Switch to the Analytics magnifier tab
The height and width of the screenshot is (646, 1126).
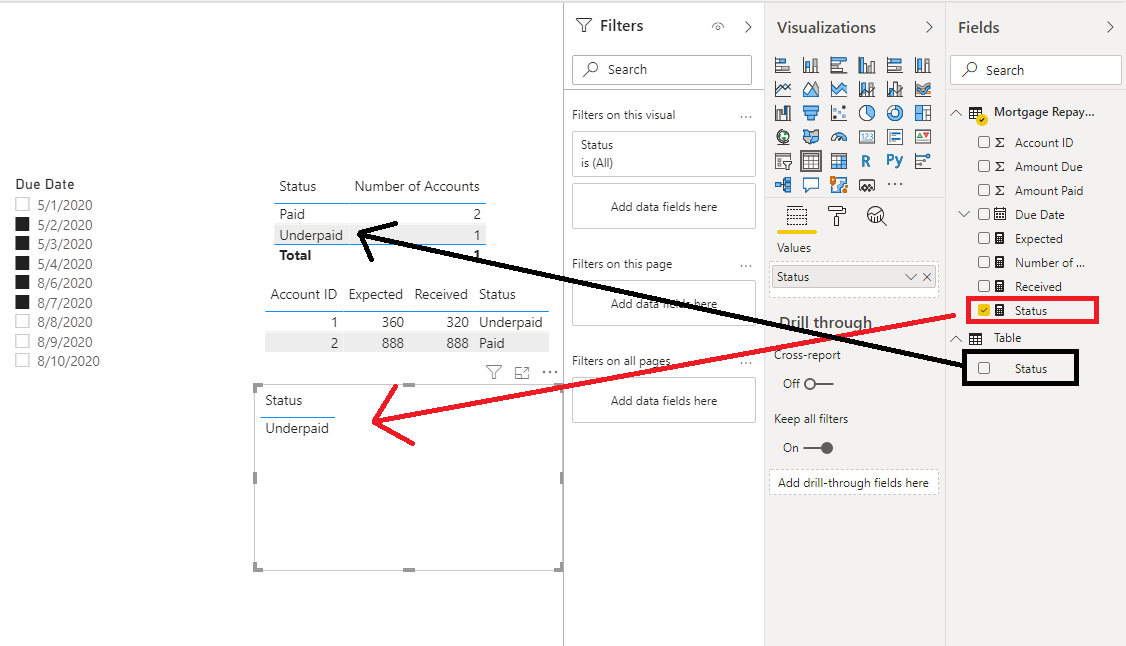[876, 216]
